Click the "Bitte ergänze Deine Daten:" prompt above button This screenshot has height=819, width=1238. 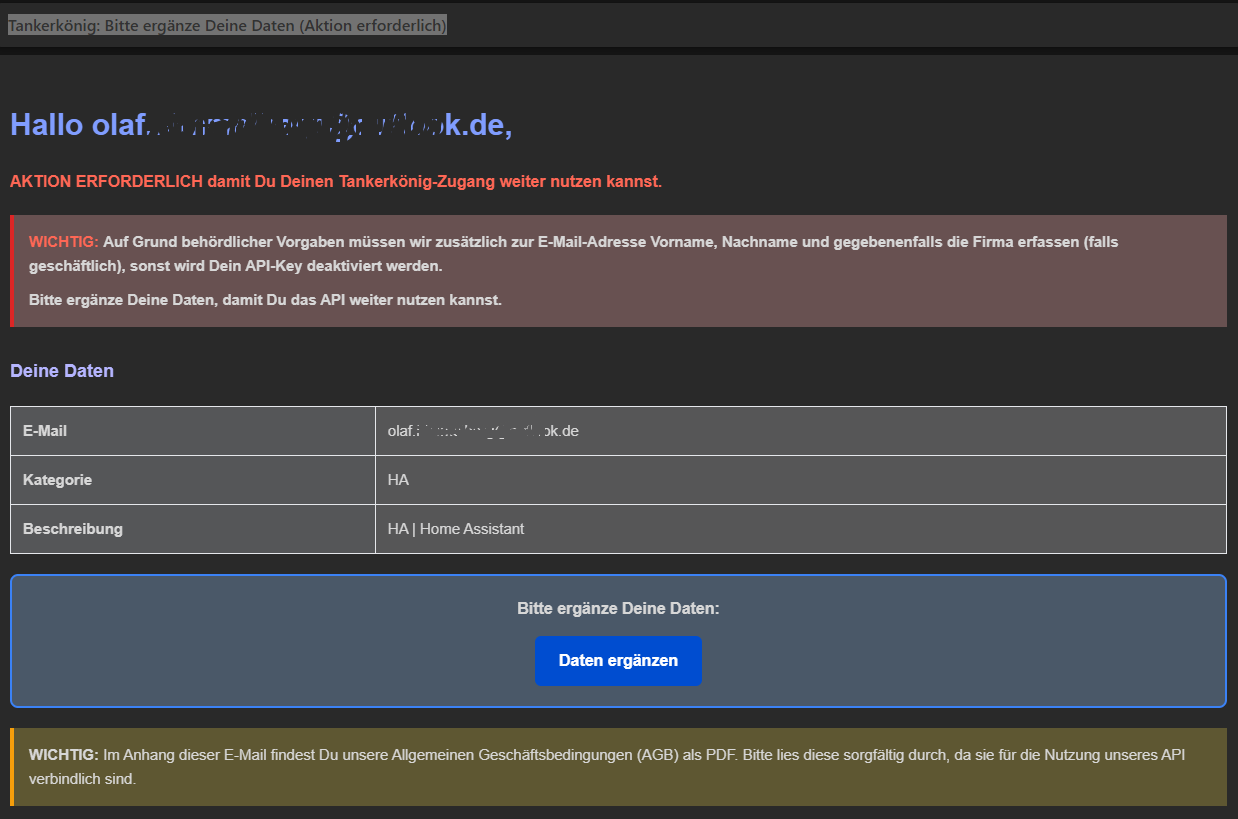[618, 608]
